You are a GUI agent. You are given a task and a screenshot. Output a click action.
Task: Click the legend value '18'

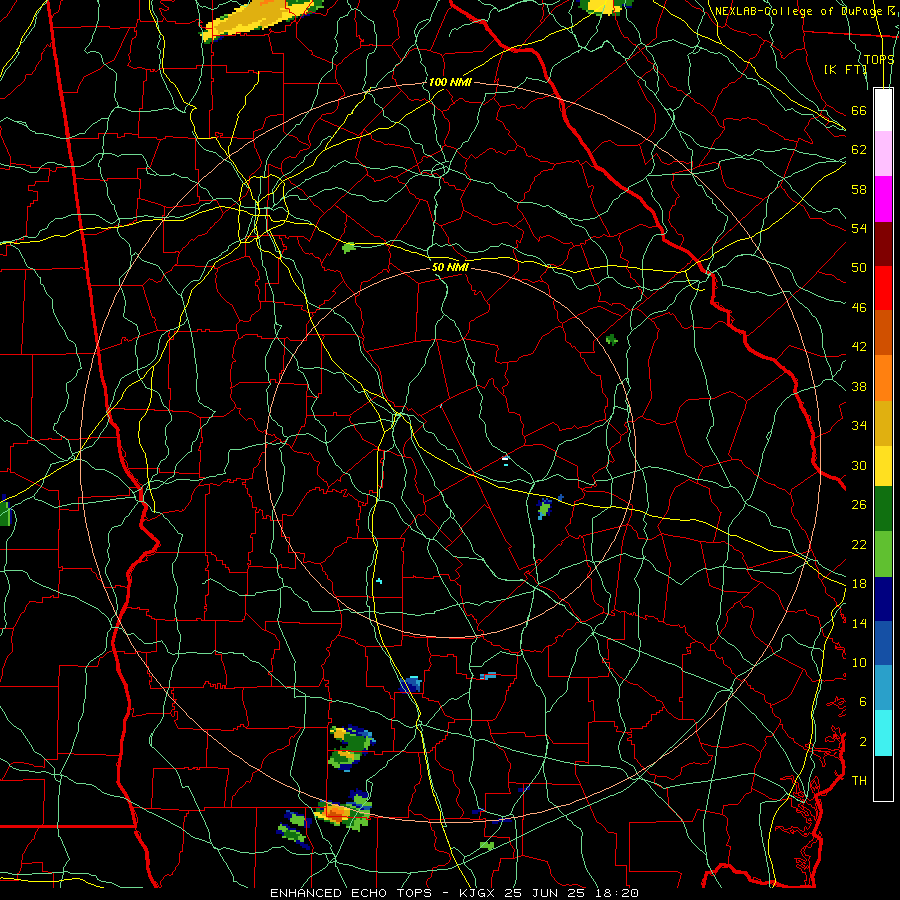tap(859, 584)
